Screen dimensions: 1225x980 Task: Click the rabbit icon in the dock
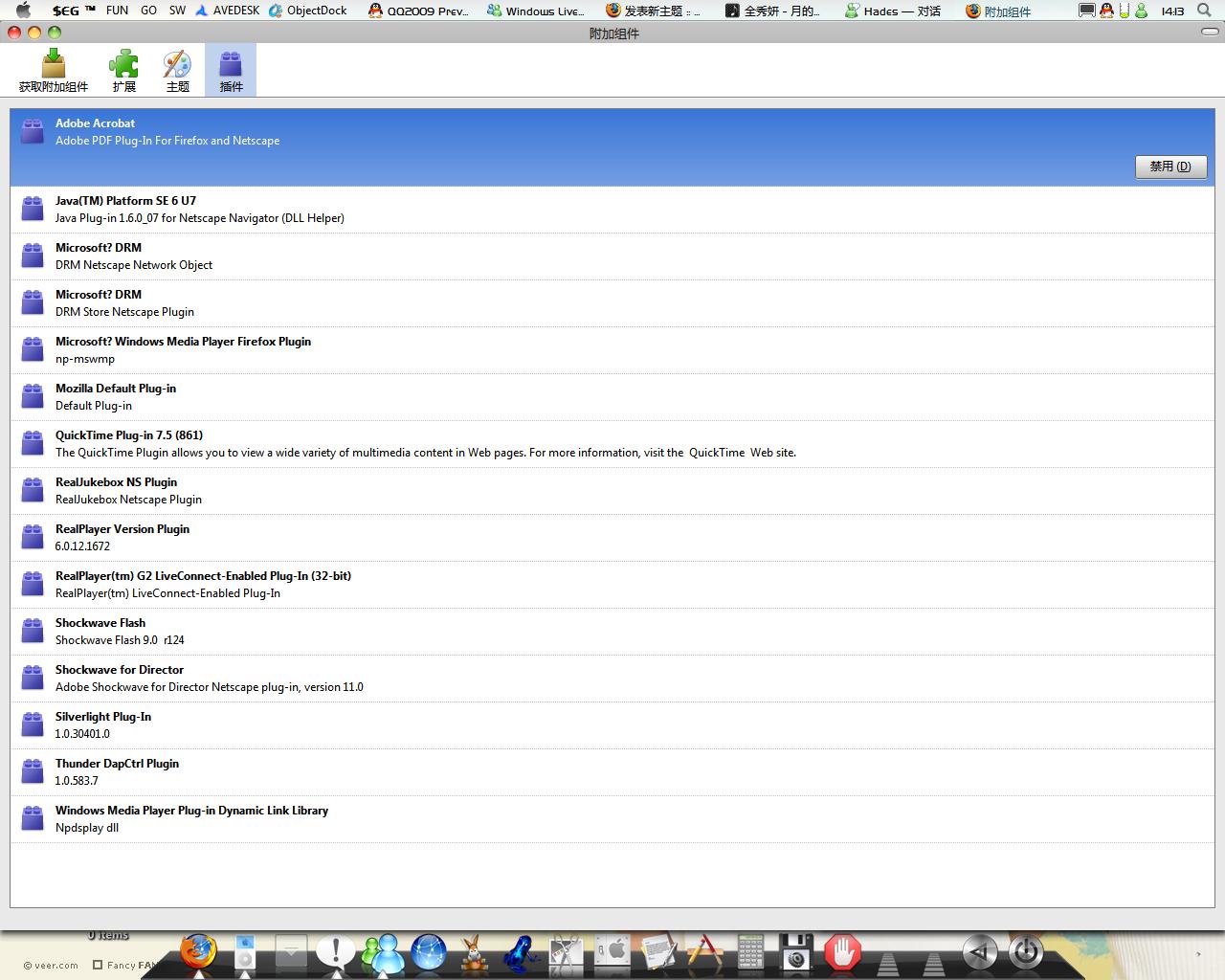474,953
